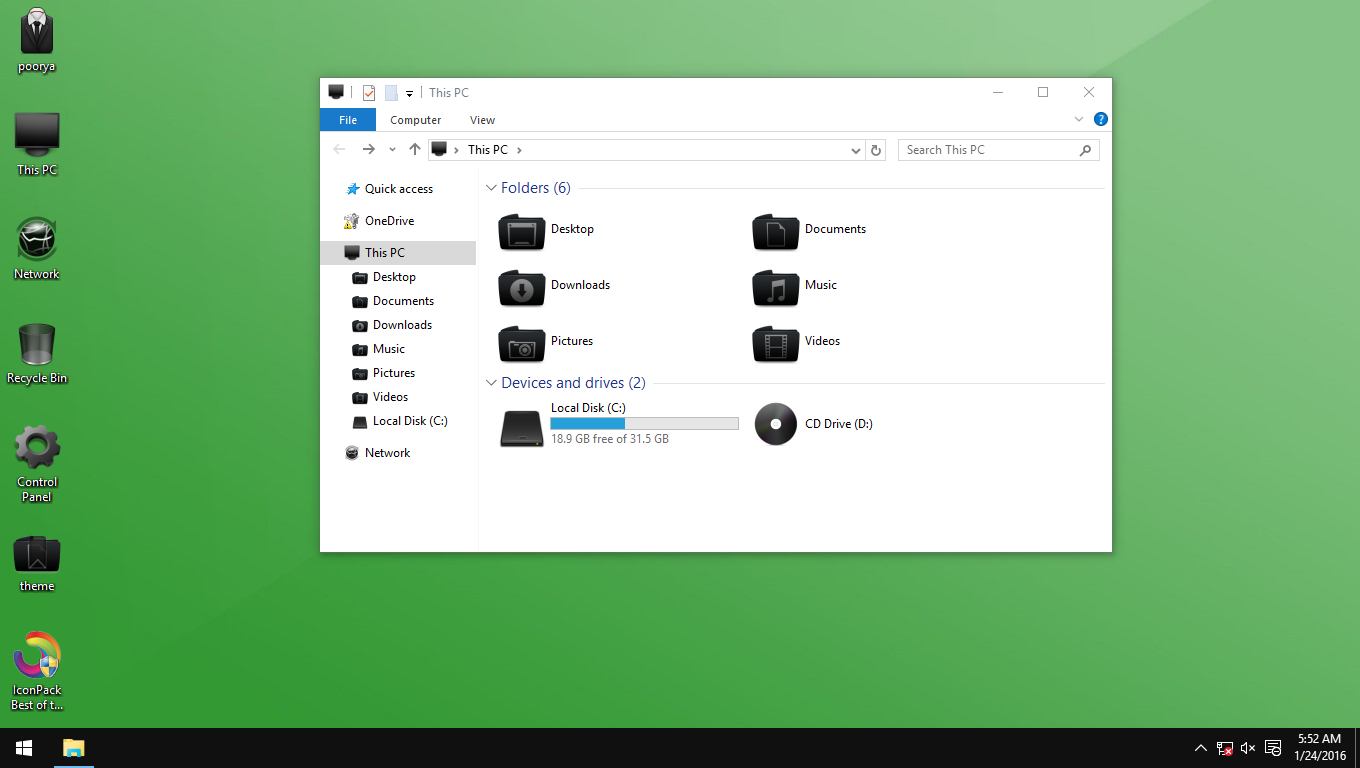The image size is (1360, 768).
Task: Open the File menu
Action: click(347, 119)
